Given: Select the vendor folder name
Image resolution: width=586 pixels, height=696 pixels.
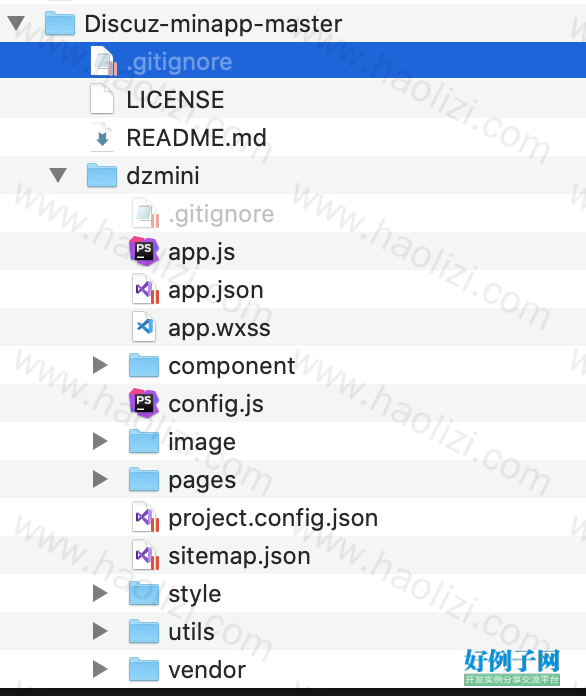Looking at the screenshot, I should (206, 670).
